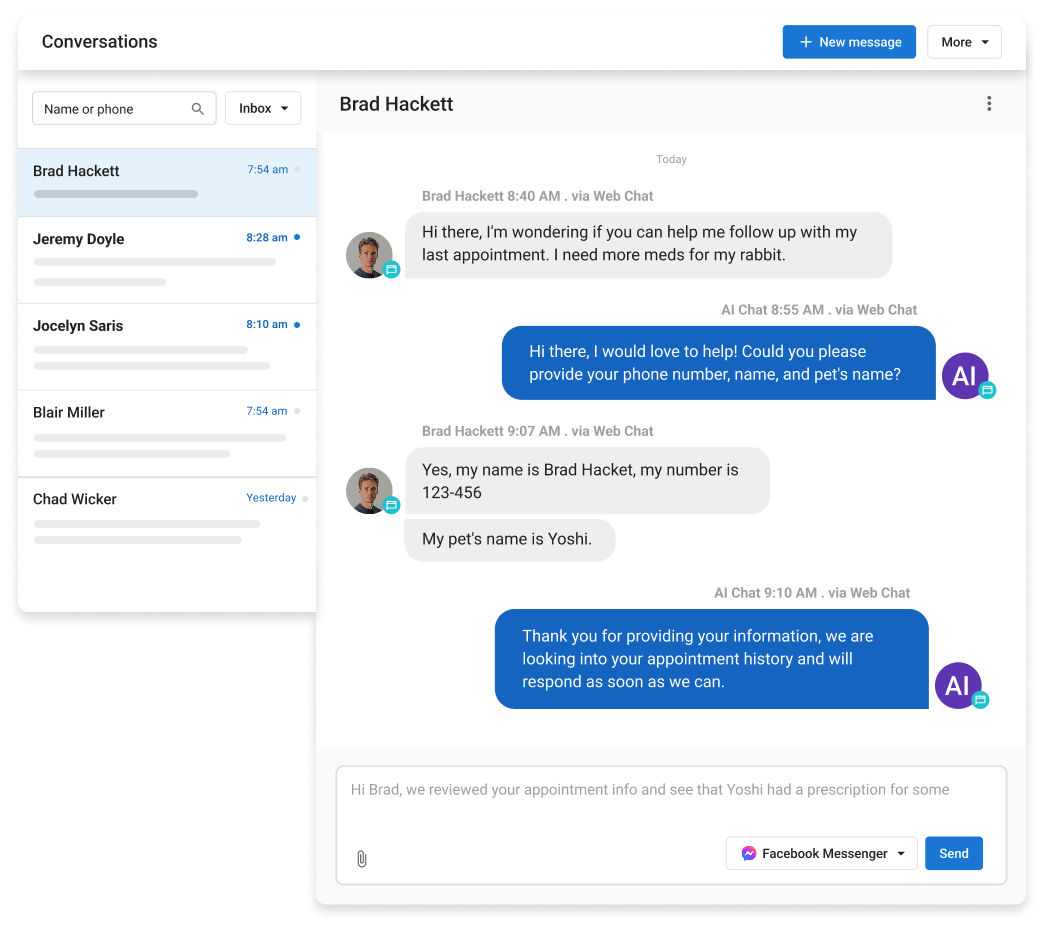Open the Chad Wicker conversation
This screenshot has width=1044, height=929.
point(167,521)
